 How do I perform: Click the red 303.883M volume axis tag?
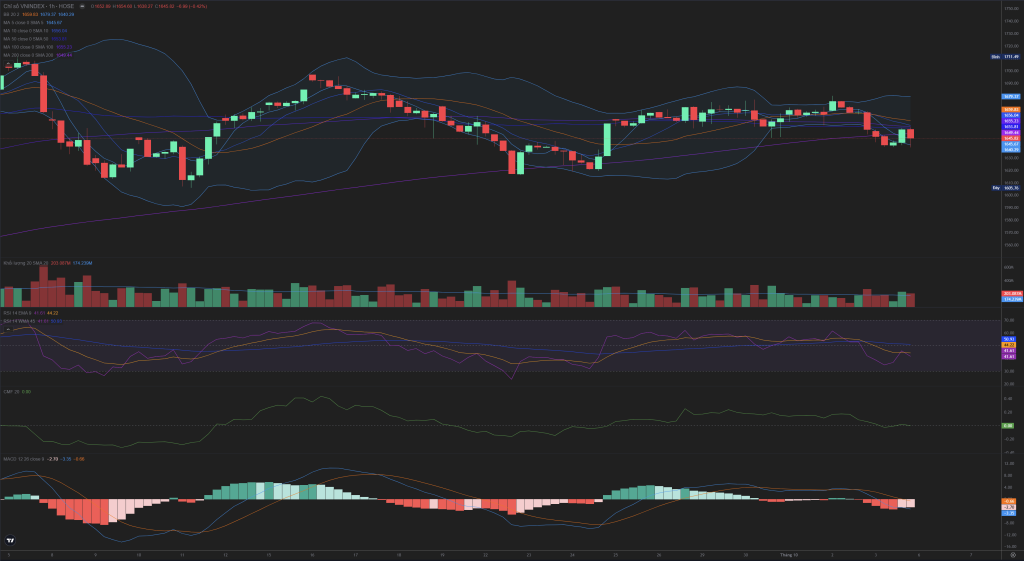tap(1010, 293)
